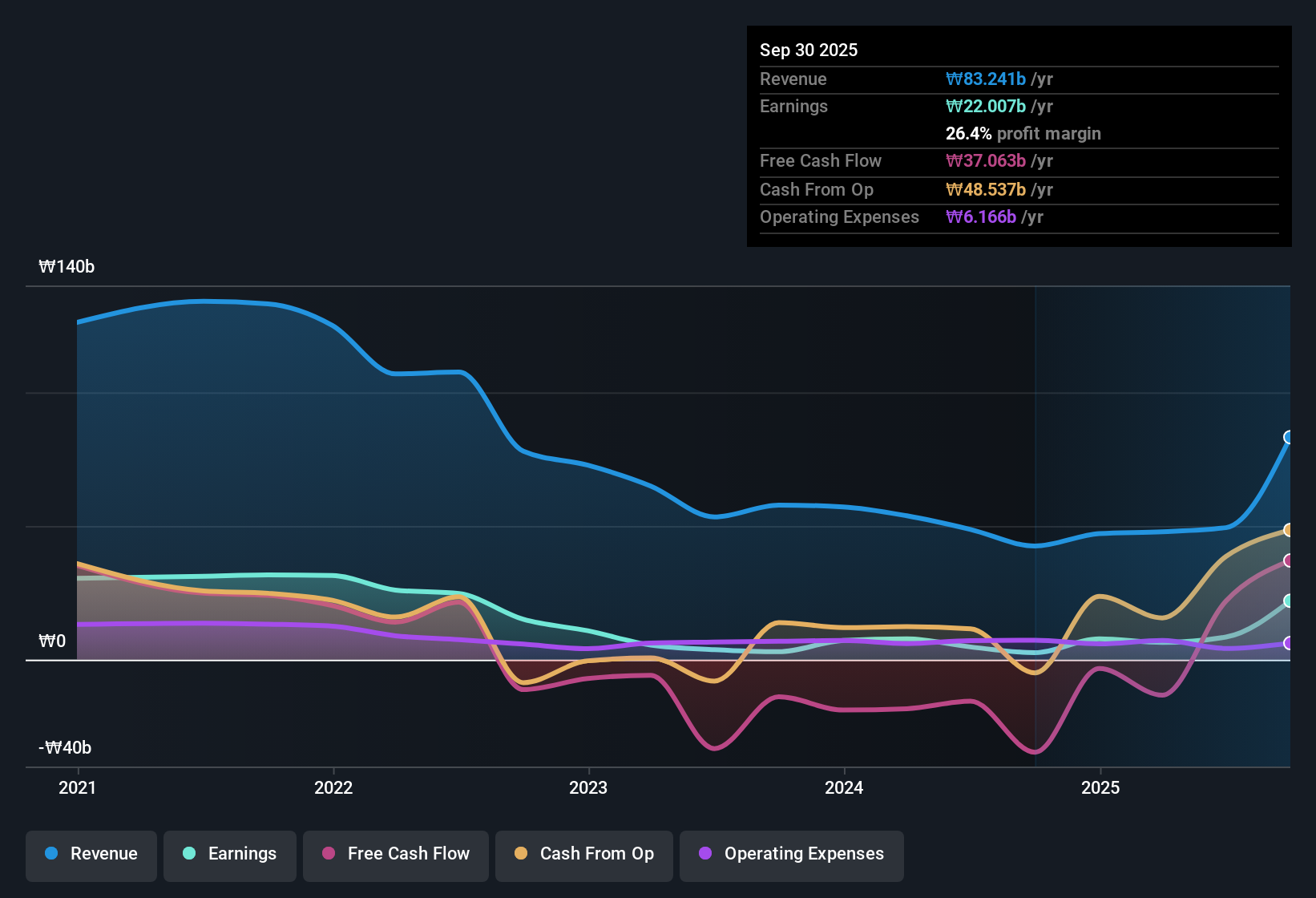Toggle the Earnings legend button
Image resolution: width=1316 pixels, height=898 pixels.
coord(230,856)
